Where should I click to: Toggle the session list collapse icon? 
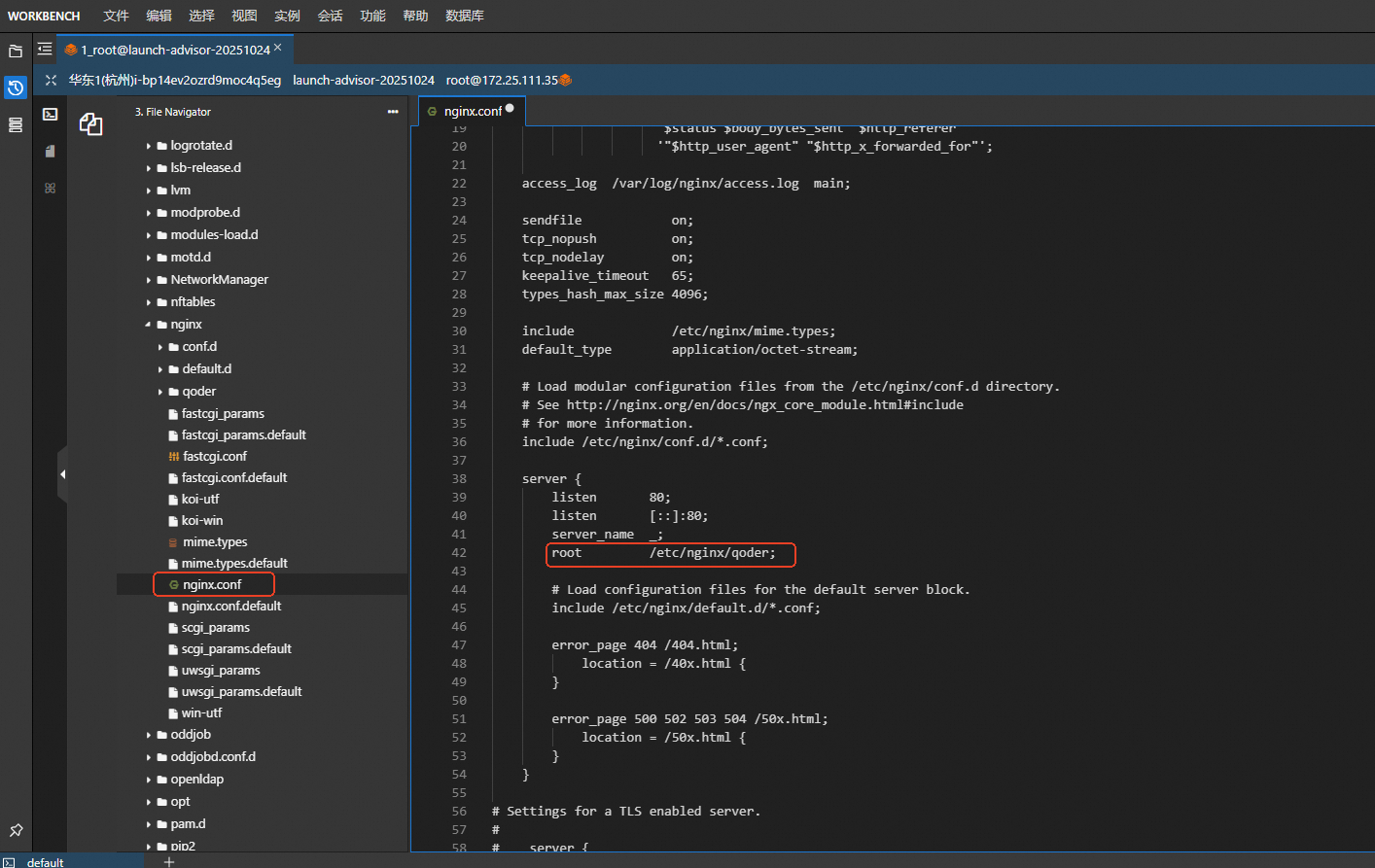click(45, 49)
